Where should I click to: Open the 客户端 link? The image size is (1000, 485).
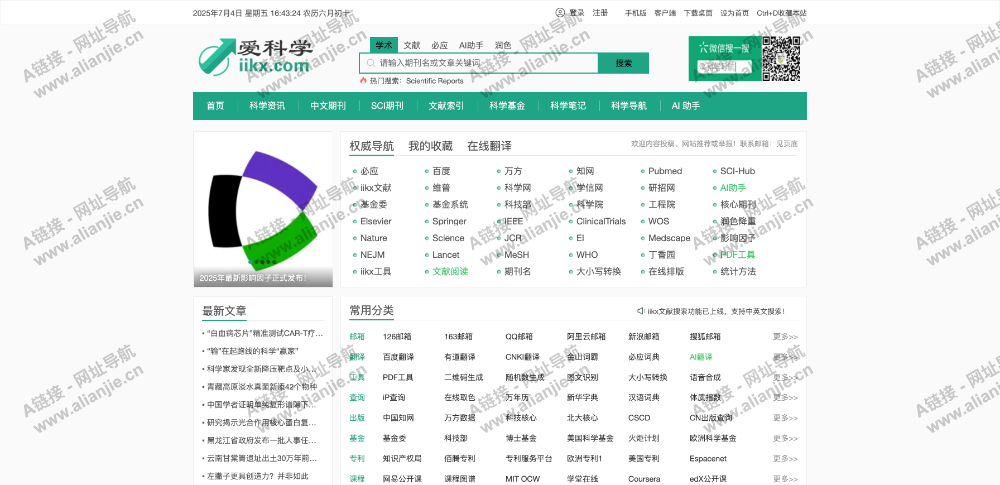point(665,13)
